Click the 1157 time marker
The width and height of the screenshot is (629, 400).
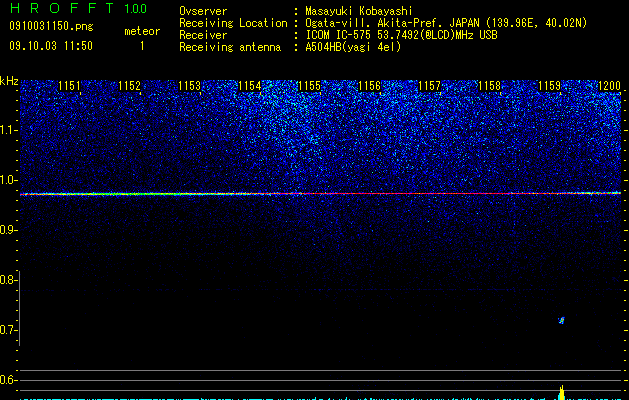coord(430,86)
